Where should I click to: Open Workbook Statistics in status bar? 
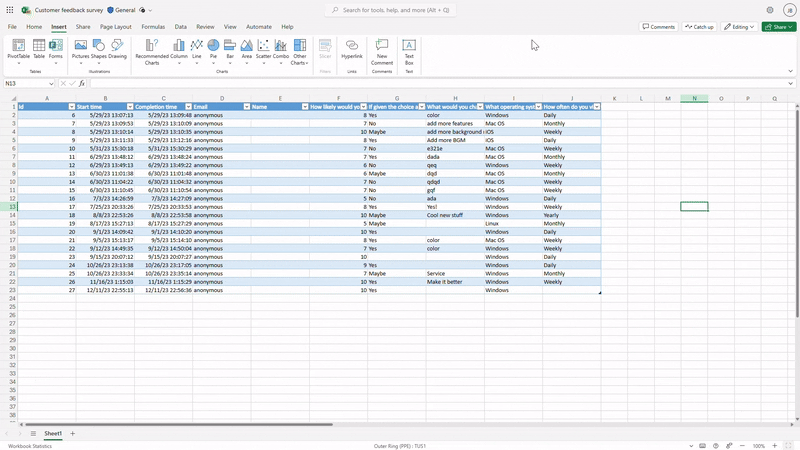30,446
